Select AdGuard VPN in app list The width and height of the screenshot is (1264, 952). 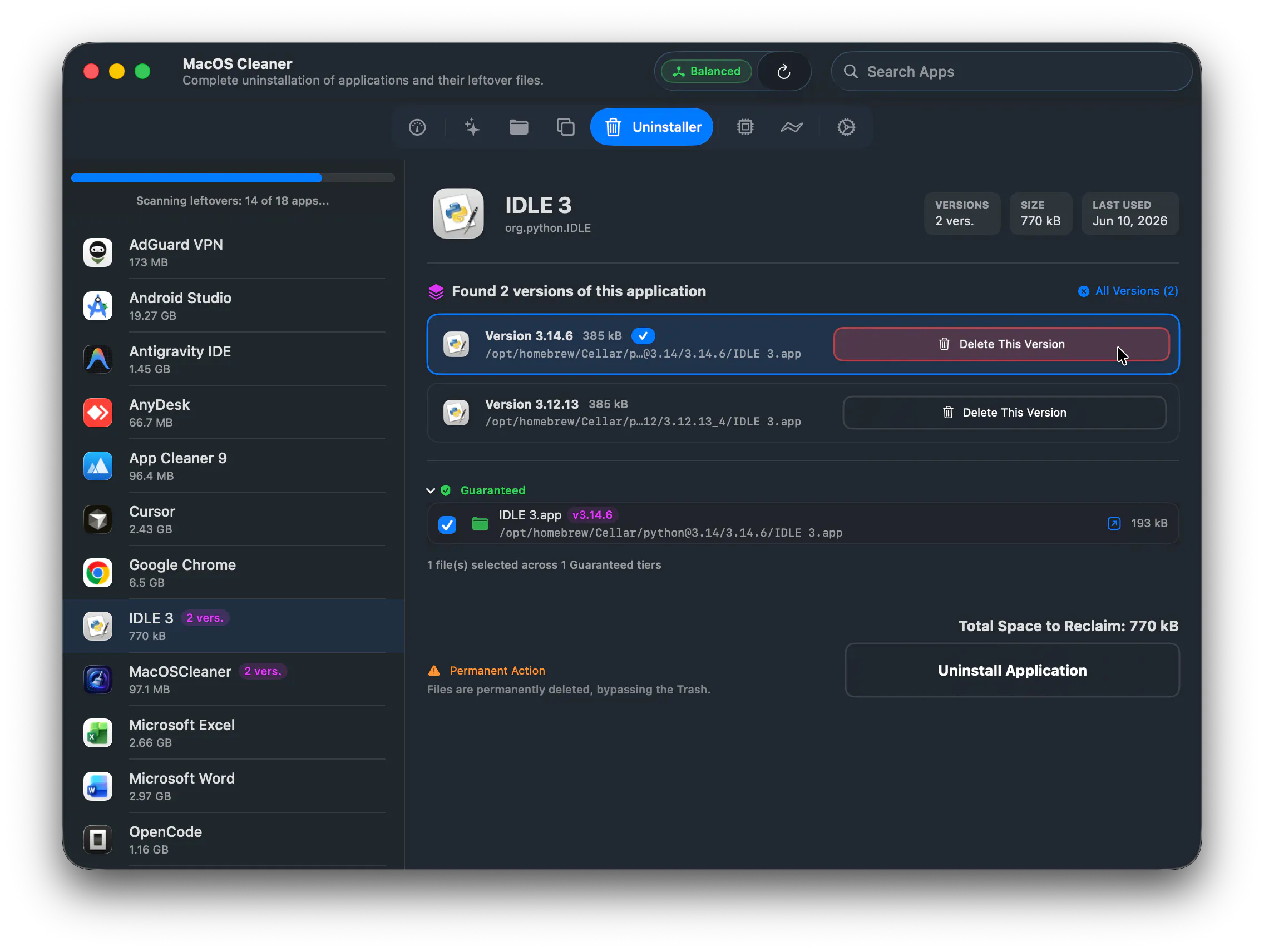pos(234,252)
